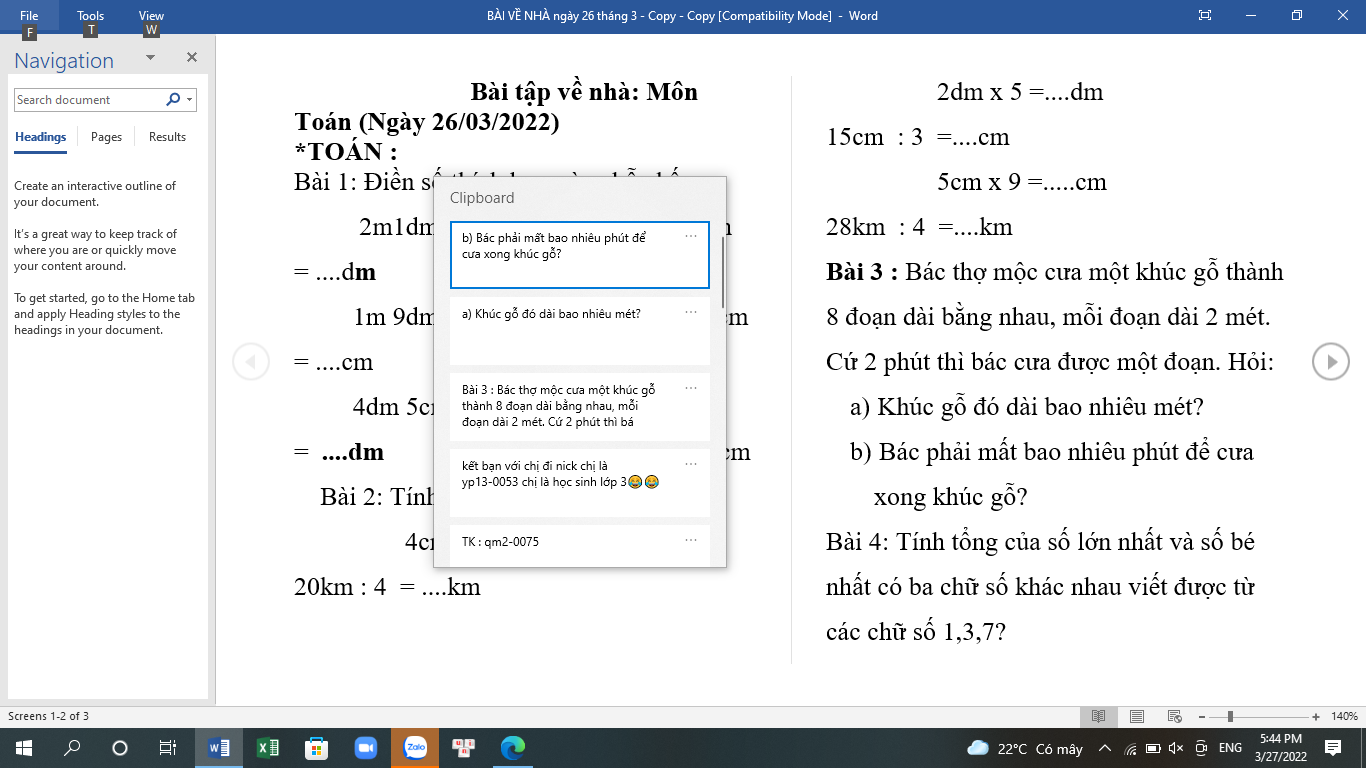Open the View menu

(151, 16)
